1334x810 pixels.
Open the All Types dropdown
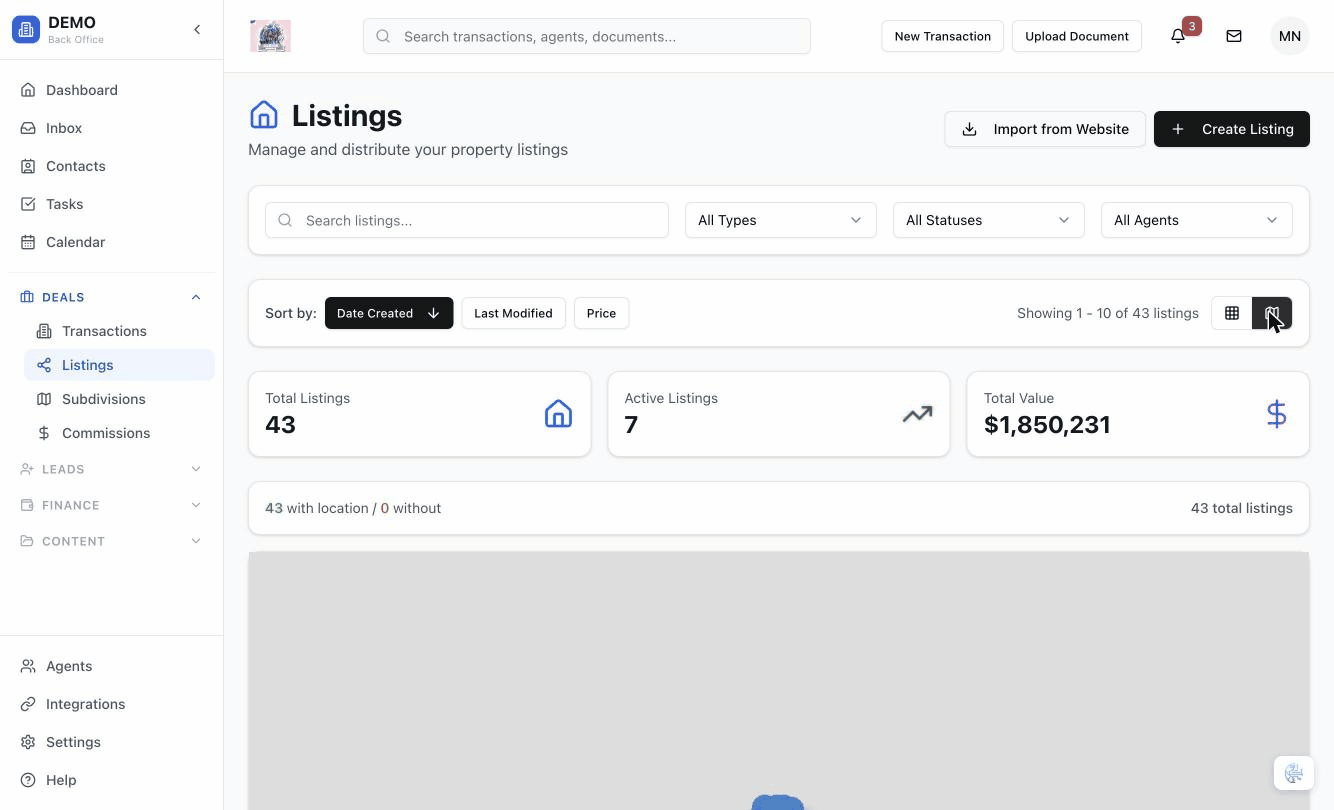coord(781,220)
